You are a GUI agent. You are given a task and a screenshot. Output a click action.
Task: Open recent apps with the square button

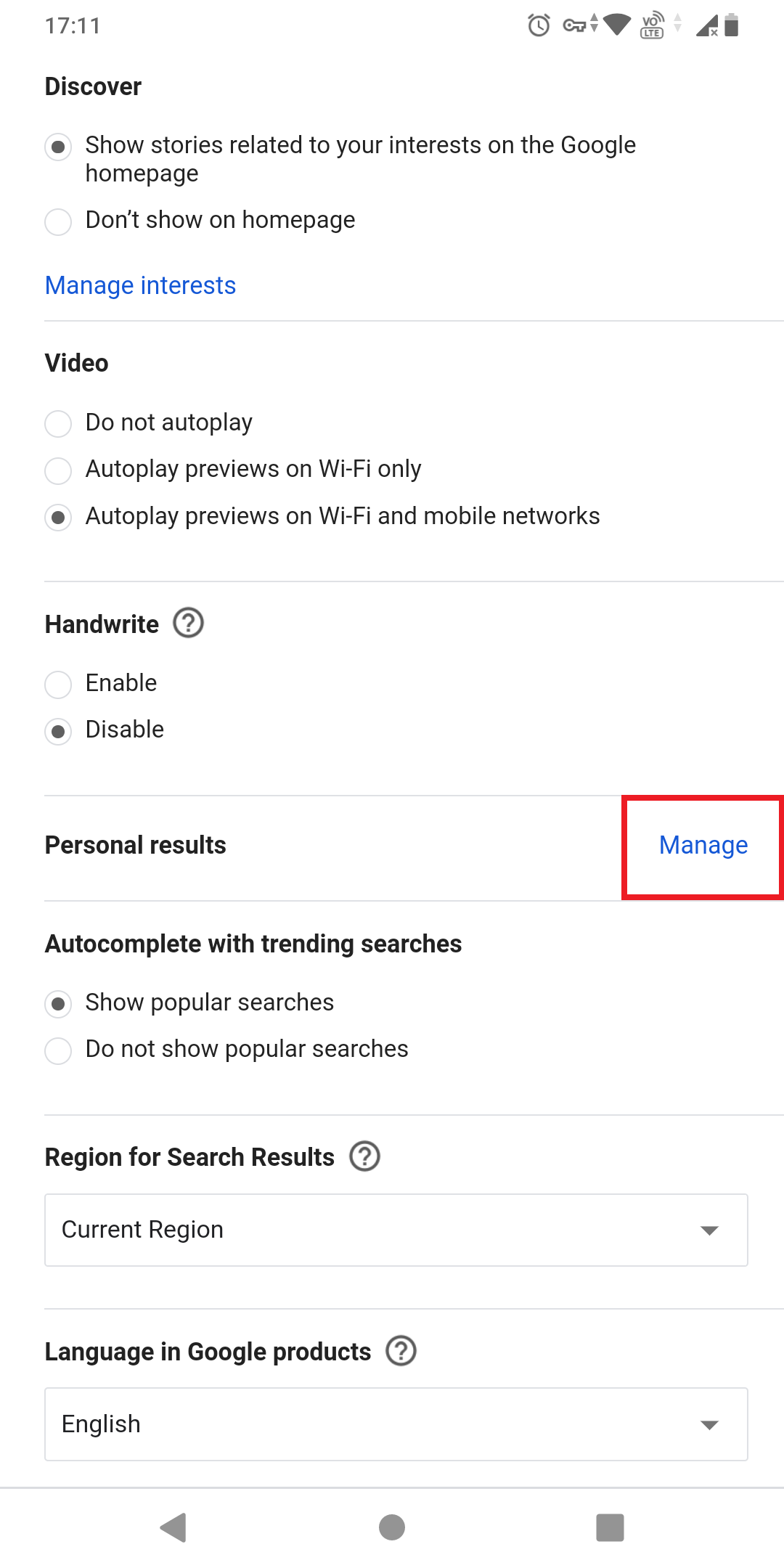tap(610, 1527)
